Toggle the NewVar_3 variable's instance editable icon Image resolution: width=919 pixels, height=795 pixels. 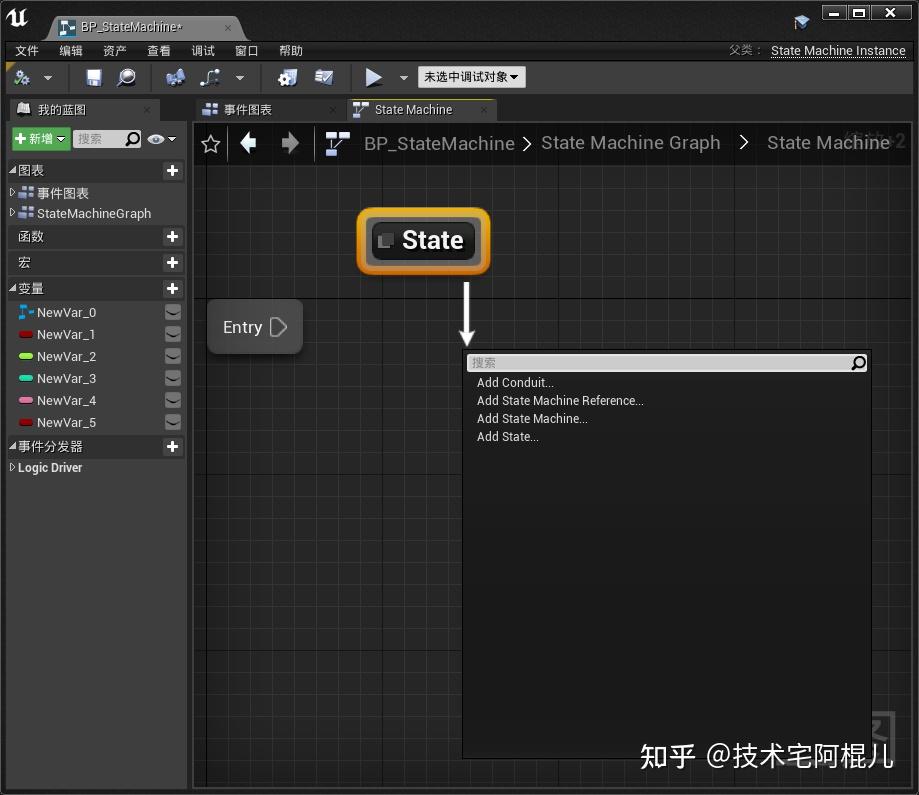pyautogui.click(x=172, y=378)
